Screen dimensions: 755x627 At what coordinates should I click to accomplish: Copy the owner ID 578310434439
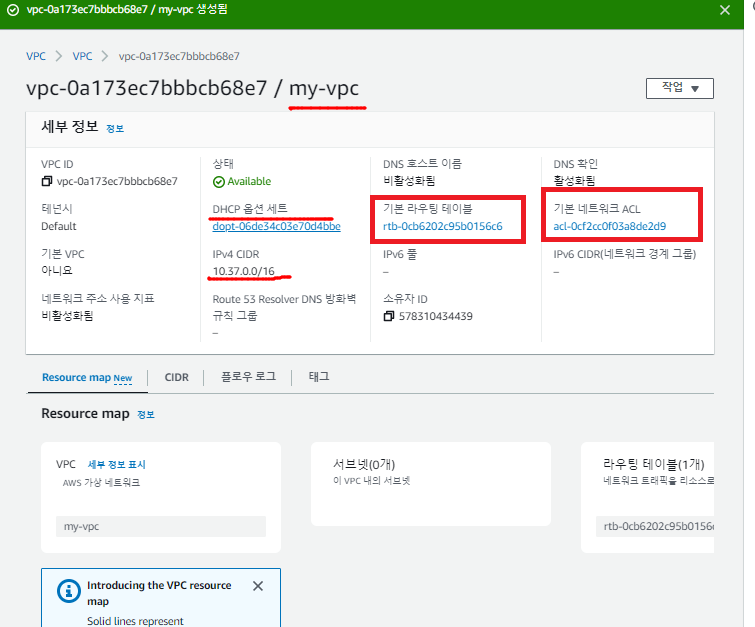[389, 316]
